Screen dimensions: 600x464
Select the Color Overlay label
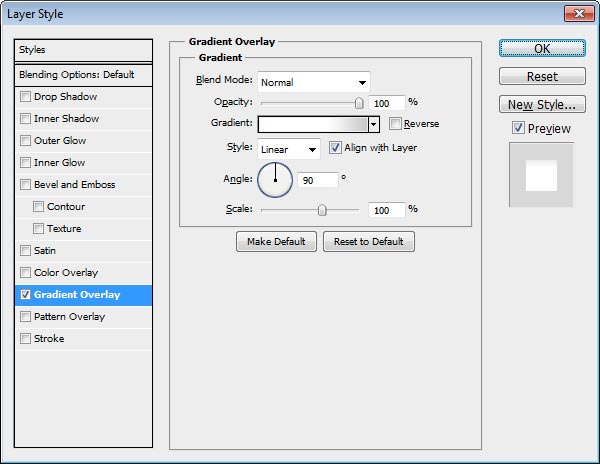pyautogui.click(x=66, y=272)
